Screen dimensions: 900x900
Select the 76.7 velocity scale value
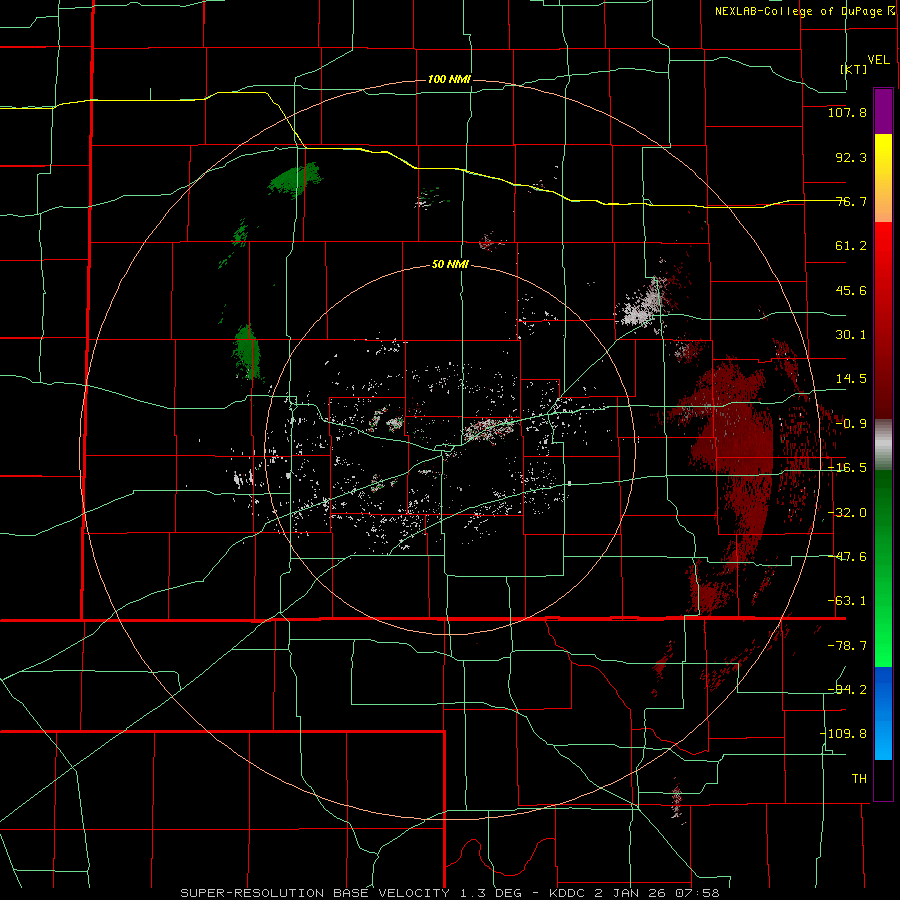coord(851,201)
